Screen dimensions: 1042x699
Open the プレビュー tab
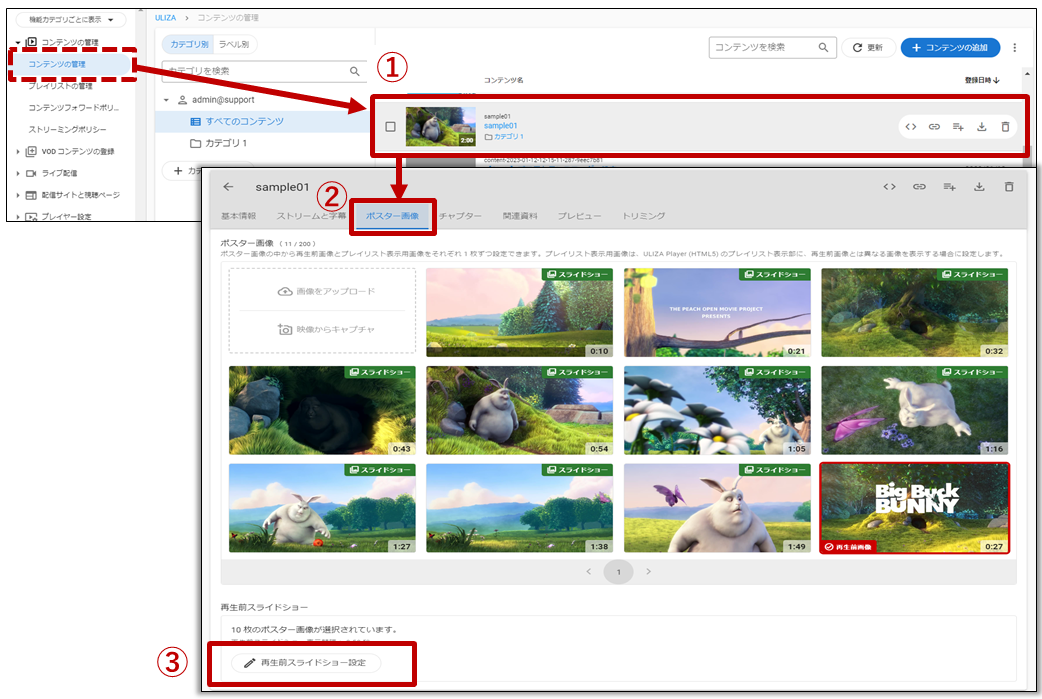[579, 216]
